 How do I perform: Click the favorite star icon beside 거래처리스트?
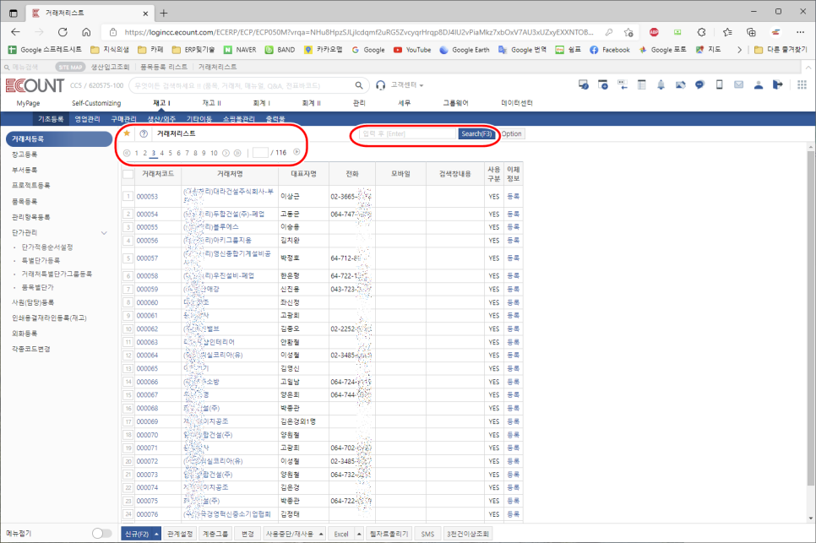click(x=126, y=133)
